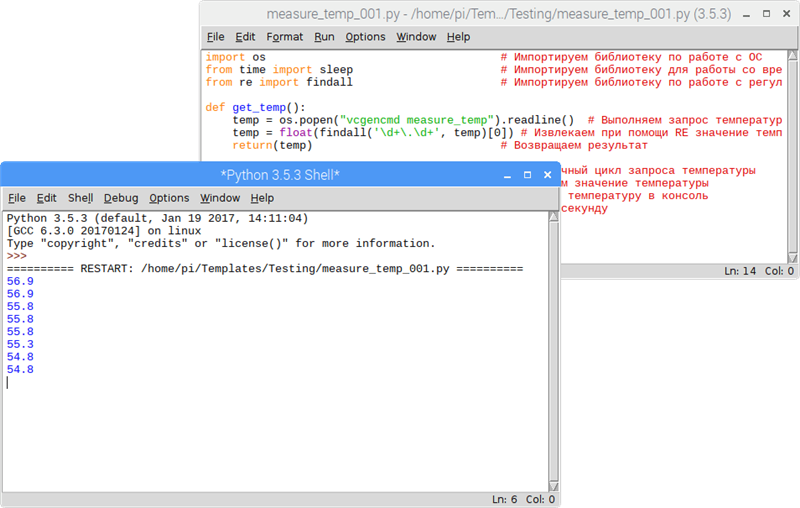
Task: Click the Python Shell's vertical scrollbar
Action: 552,350
